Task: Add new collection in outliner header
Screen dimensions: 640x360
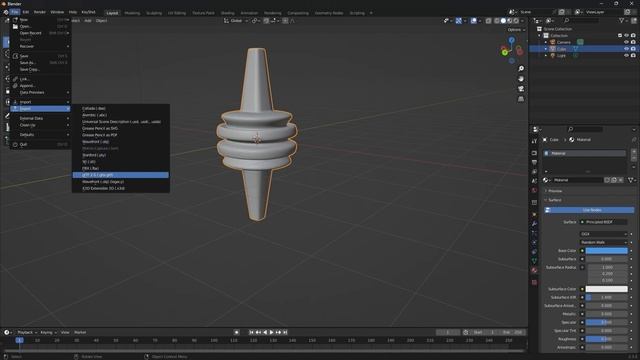Action: pyautogui.click(x=633, y=20)
